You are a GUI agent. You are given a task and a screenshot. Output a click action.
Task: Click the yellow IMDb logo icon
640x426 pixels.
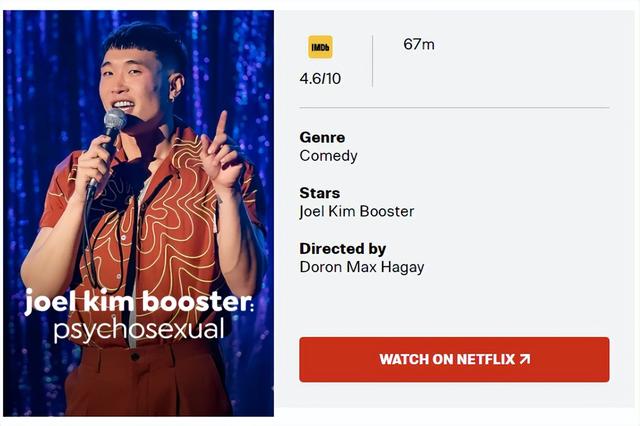tap(320, 47)
